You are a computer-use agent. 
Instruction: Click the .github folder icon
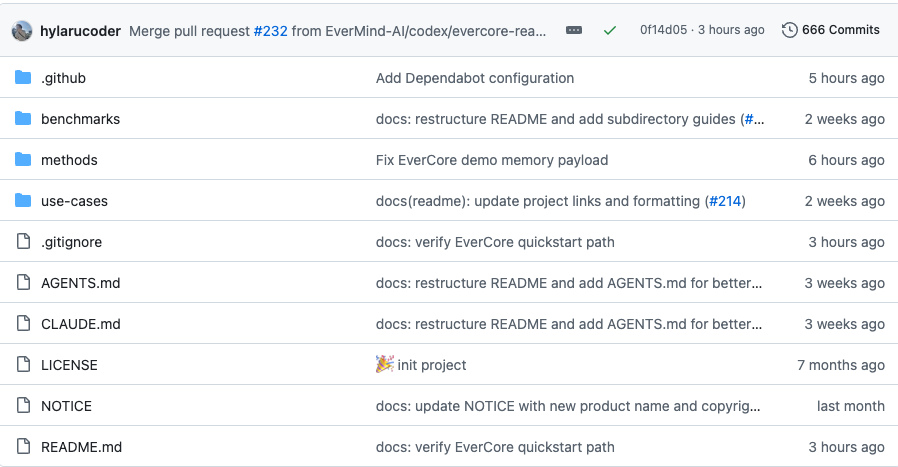[x=23, y=77]
